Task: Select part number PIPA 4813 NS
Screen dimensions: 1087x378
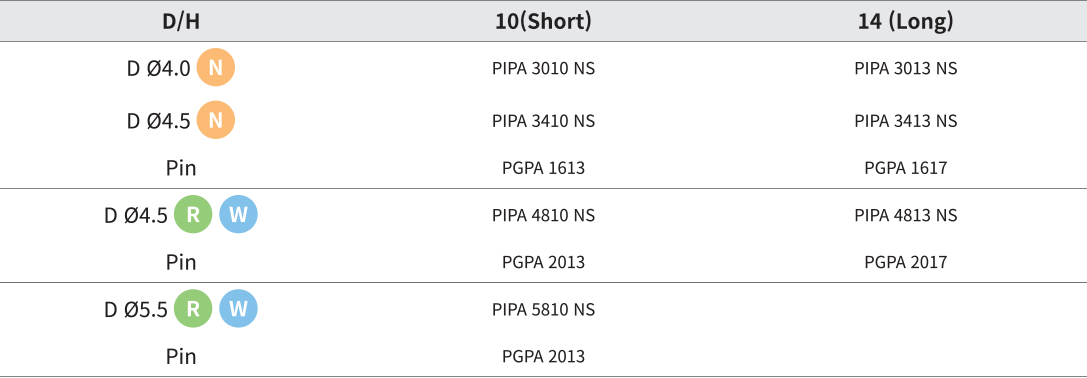Action: tap(905, 215)
